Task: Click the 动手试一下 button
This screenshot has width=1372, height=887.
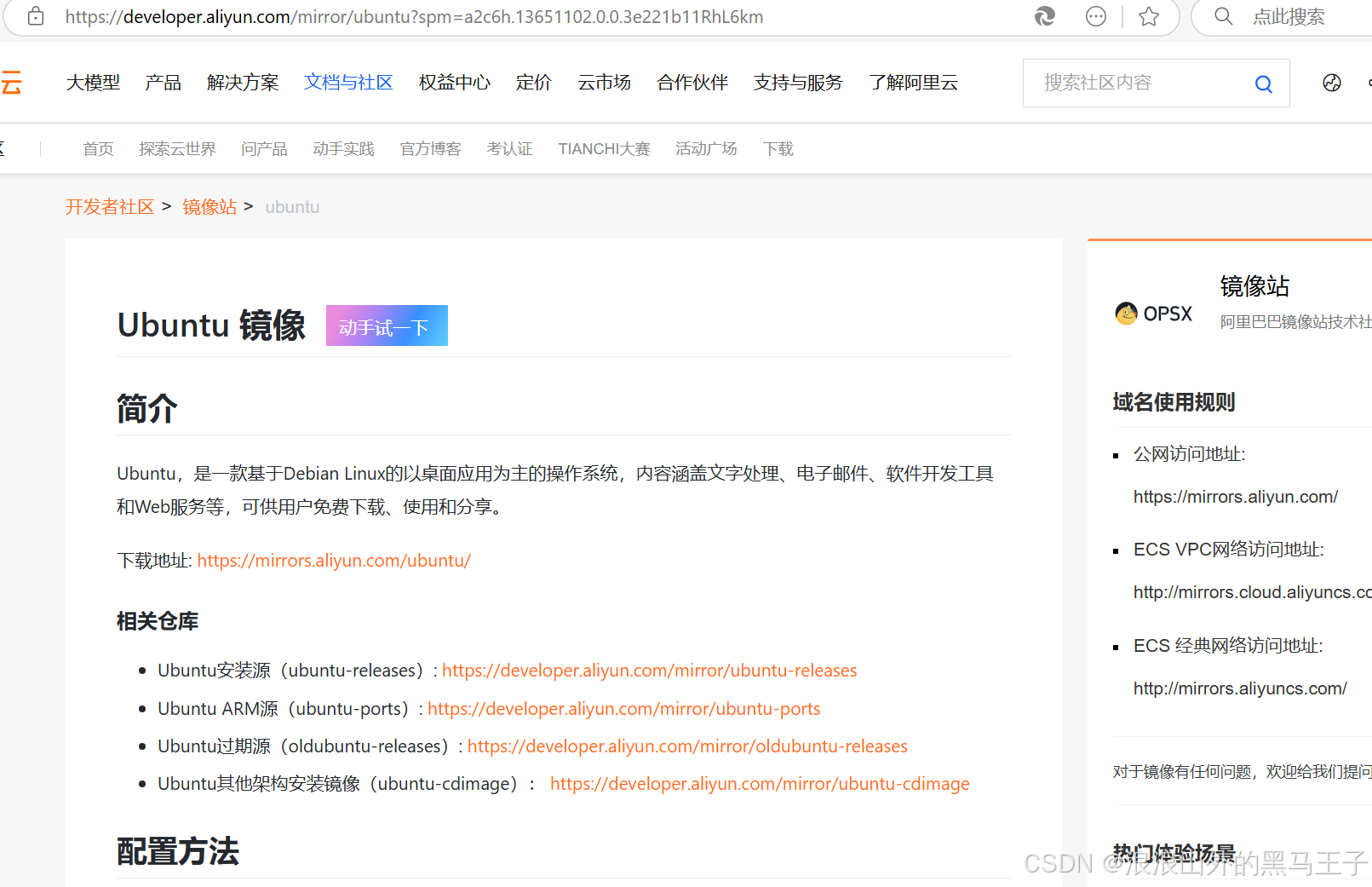Action: pos(387,325)
